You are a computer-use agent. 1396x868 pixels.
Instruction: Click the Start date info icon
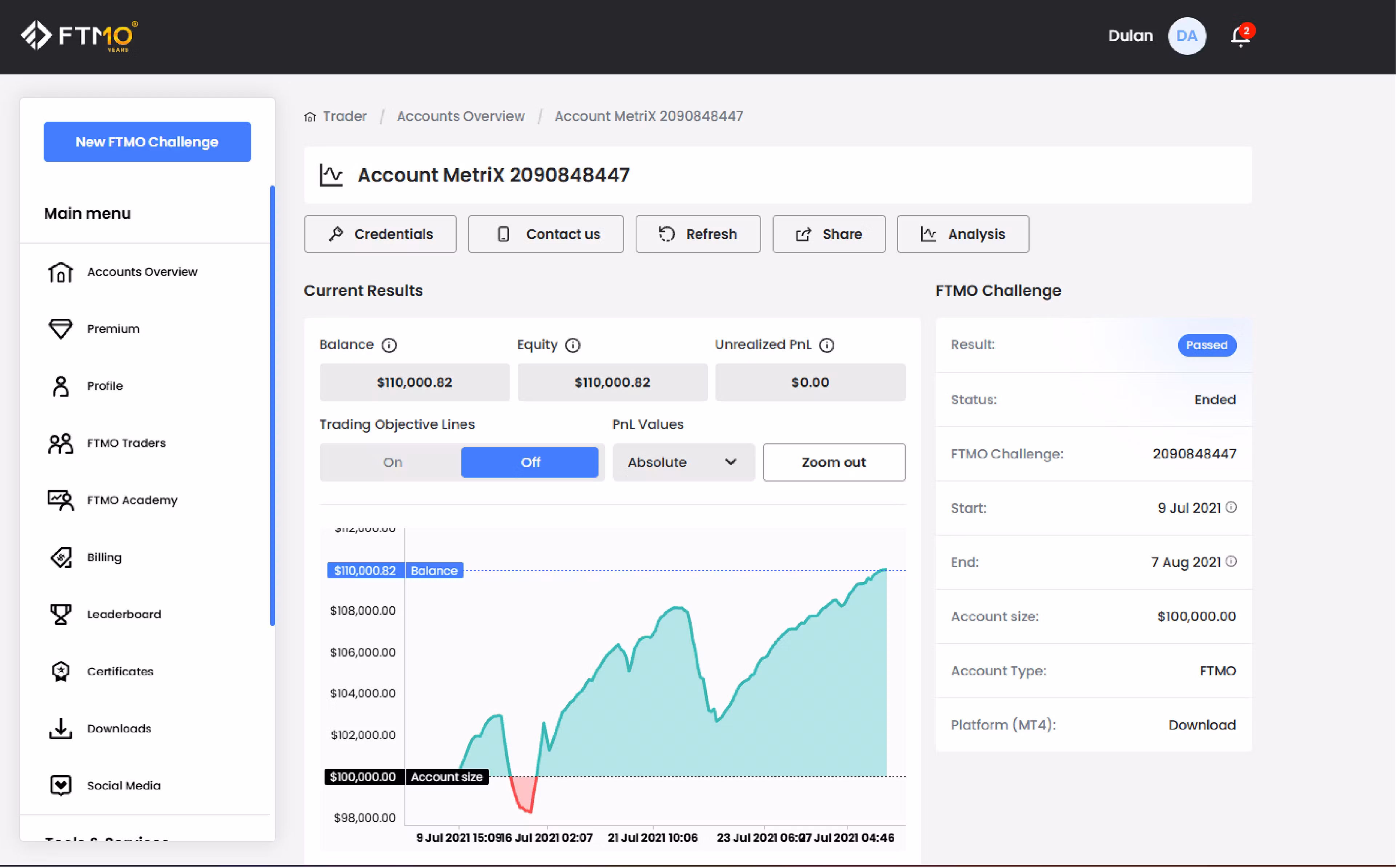1231,507
